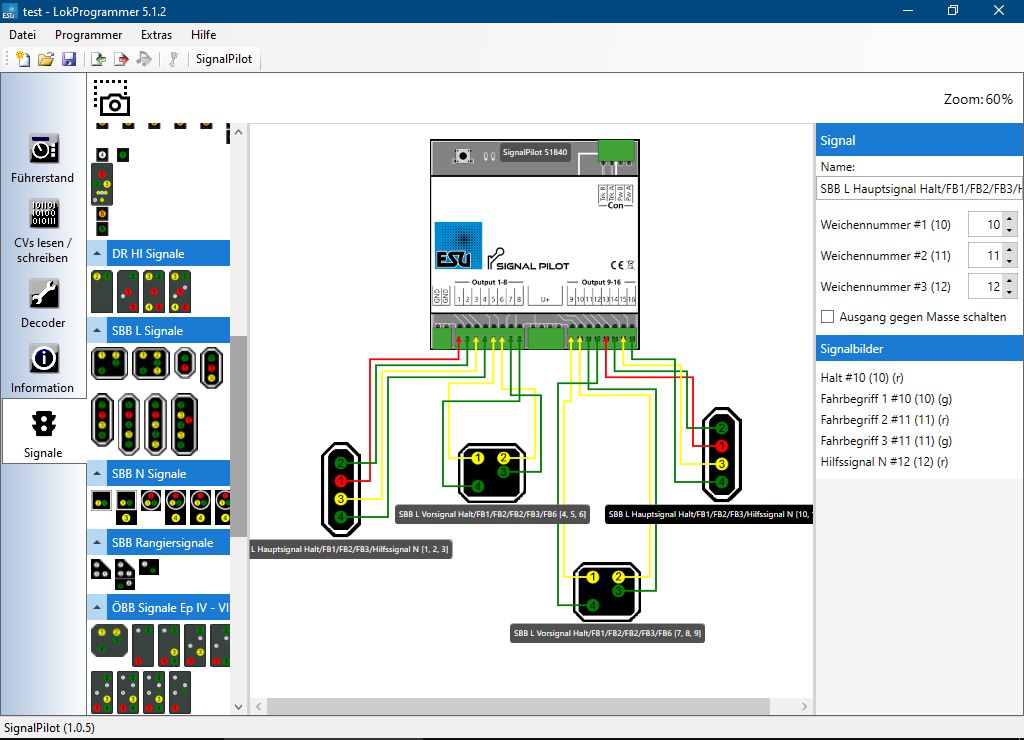Decrease Weichennummer #1 value
The image size is (1024, 740).
point(1010,230)
